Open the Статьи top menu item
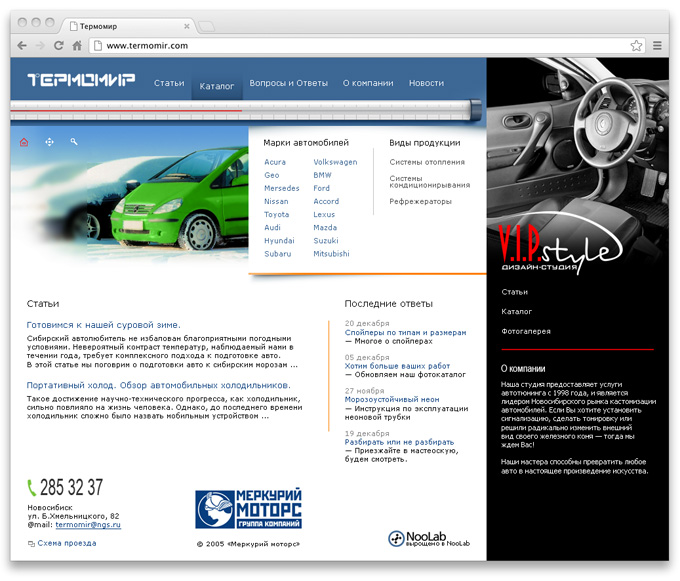Image resolution: width=680 pixels, height=581 pixels. [x=169, y=83]
